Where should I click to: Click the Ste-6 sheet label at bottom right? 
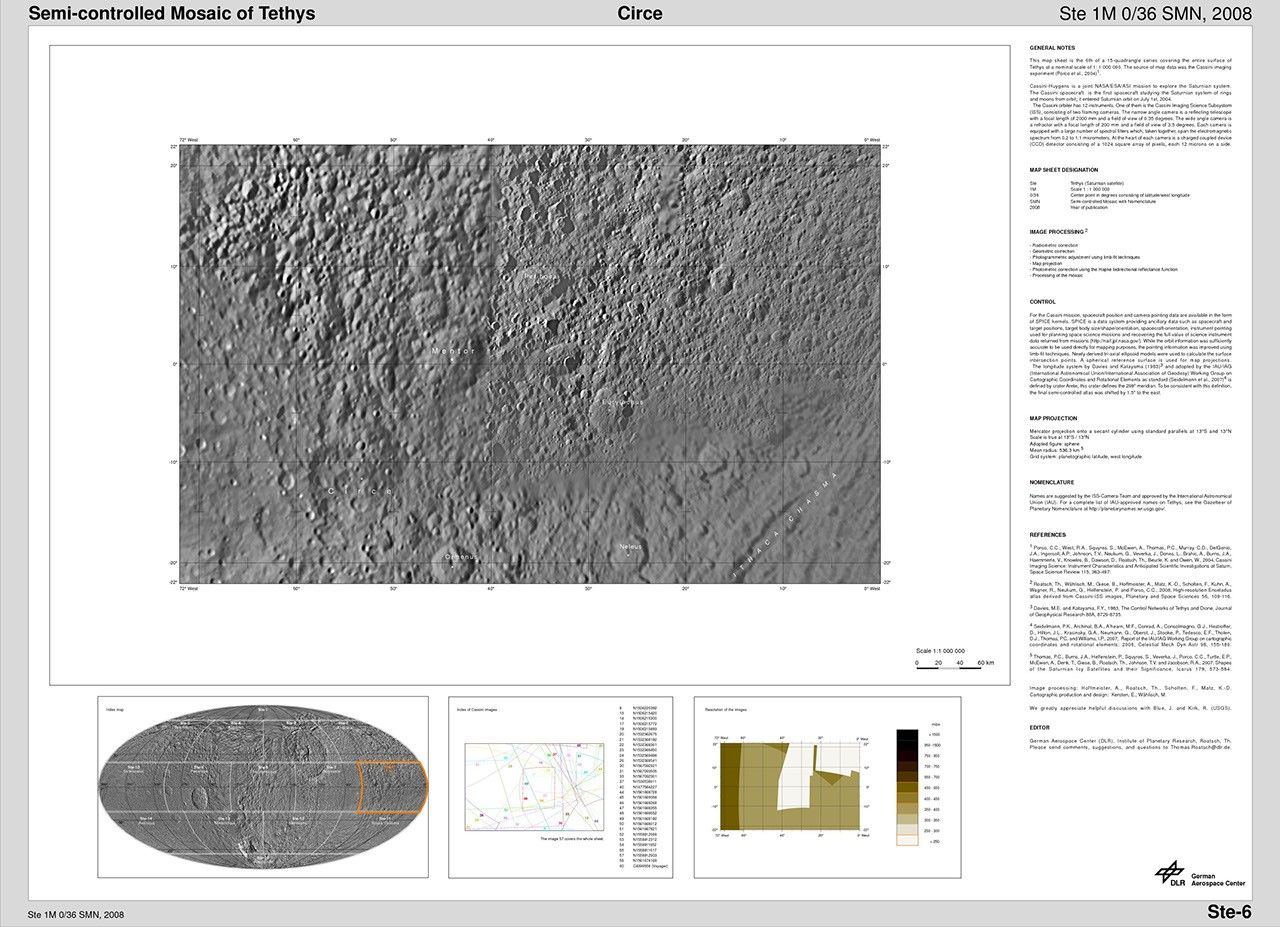[1229, 912]
